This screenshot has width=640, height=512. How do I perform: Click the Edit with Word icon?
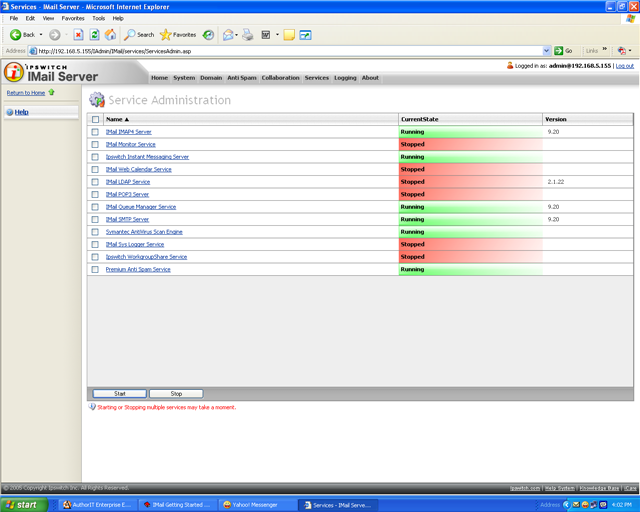(x=266, y=35)
